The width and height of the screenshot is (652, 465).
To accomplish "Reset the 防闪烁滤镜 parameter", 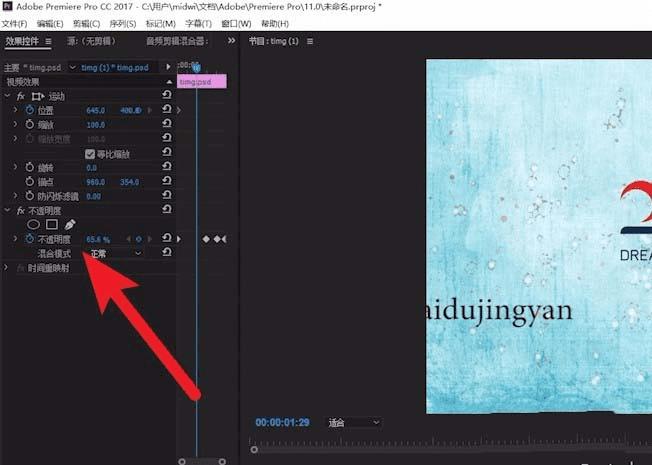I will click(167, 195).
